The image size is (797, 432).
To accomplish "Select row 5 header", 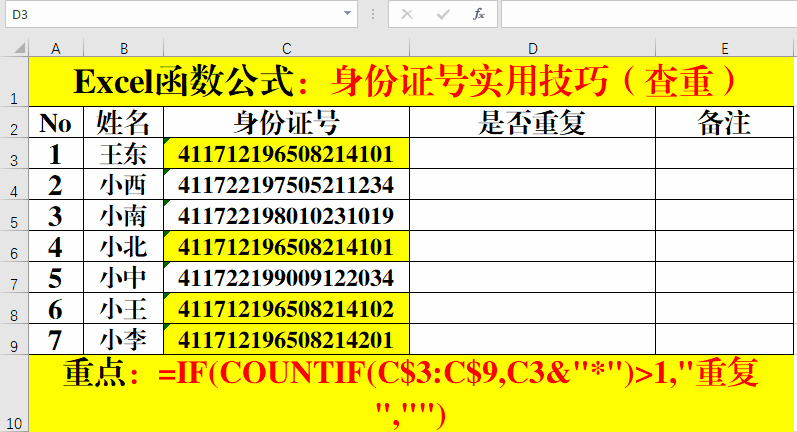I will tap(14, 215).
